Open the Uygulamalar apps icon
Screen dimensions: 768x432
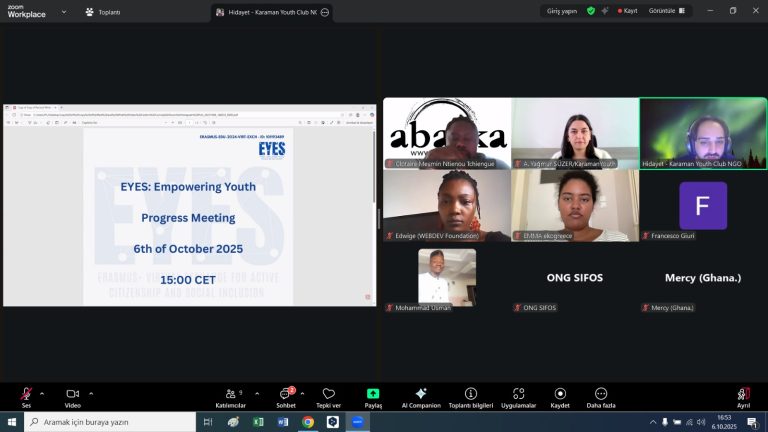pos(518,395)
